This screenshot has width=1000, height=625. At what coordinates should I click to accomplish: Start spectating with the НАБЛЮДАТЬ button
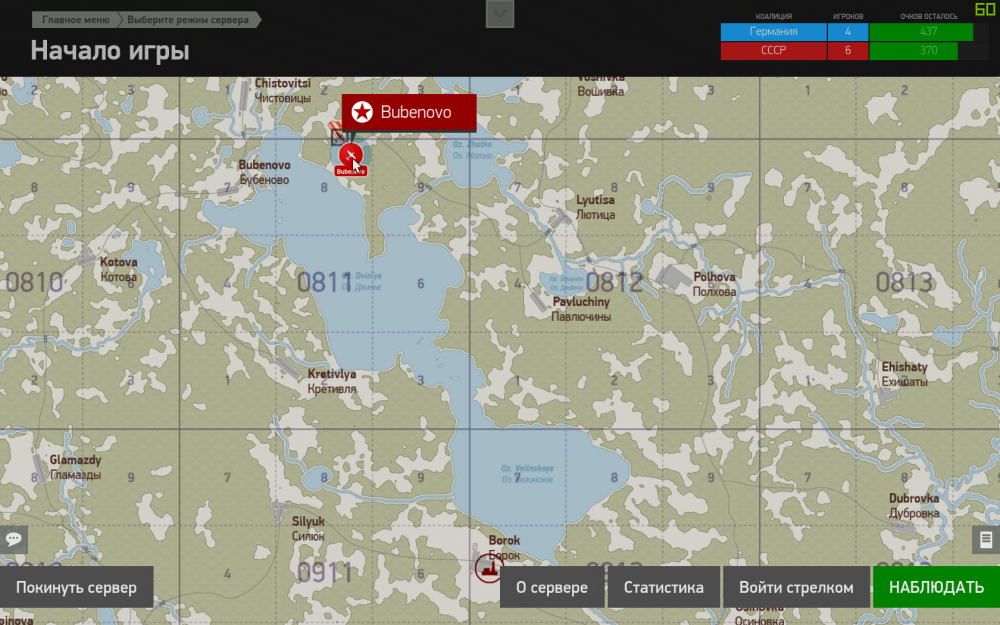(x=937, y=588)
